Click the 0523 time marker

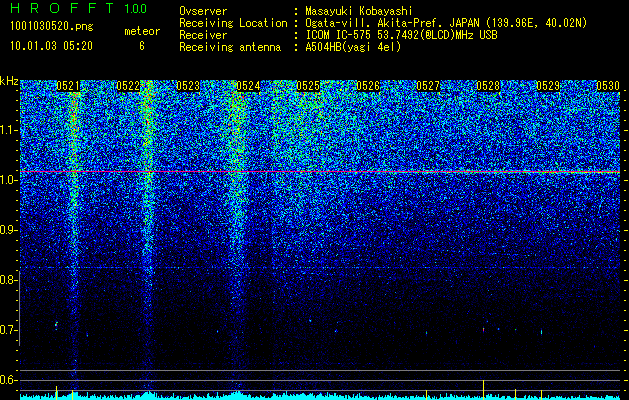coord(188,86)
